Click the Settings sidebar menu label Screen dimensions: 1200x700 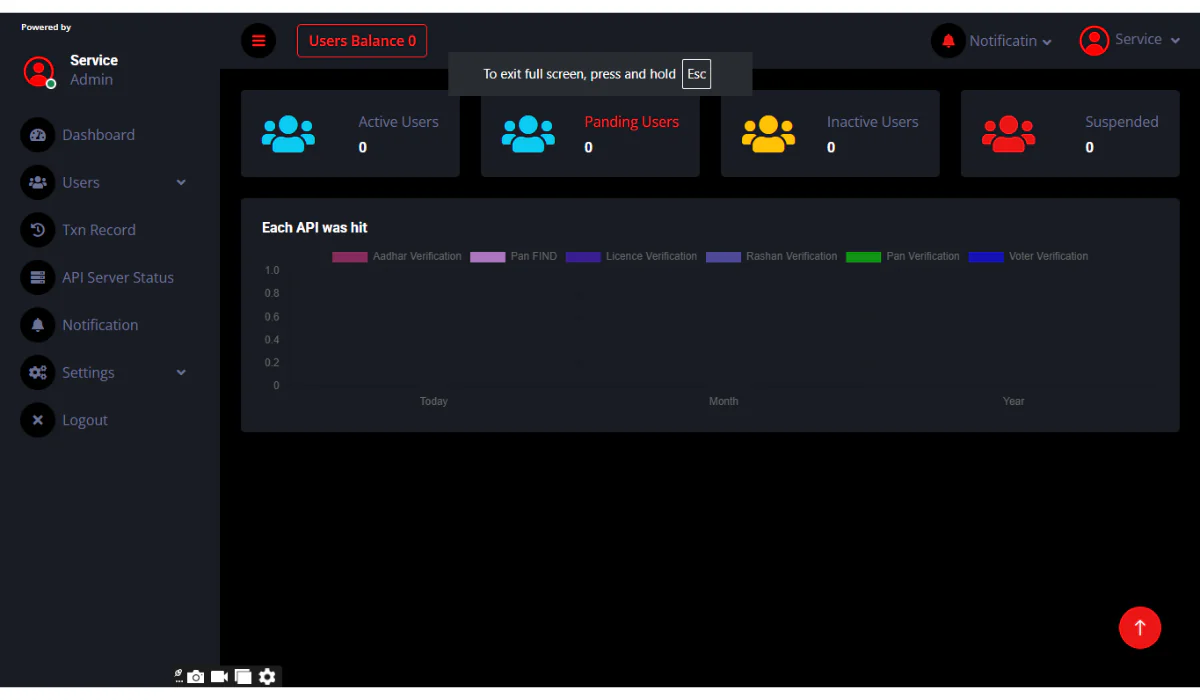click(x=88, y=373)
